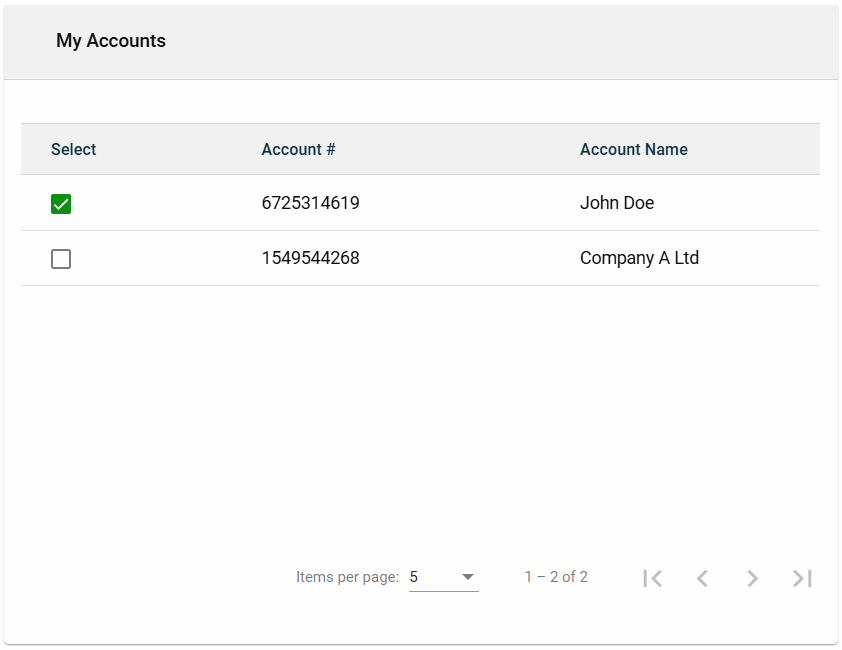
Task: Click the next page arrow
Action: (x=752, y=578)
